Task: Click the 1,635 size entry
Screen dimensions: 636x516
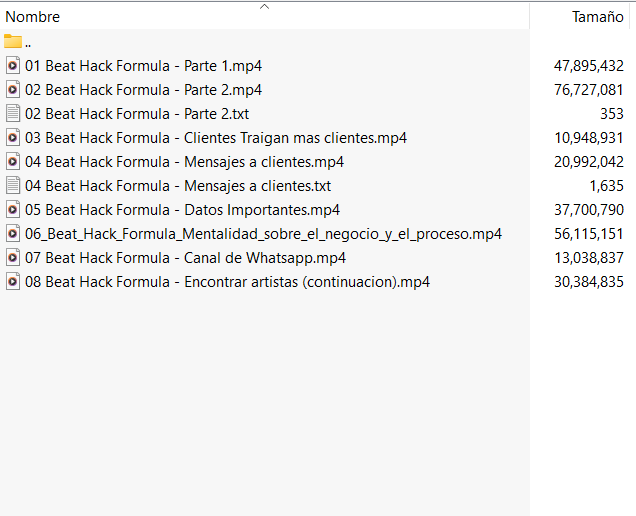Action: pos(606,186)
